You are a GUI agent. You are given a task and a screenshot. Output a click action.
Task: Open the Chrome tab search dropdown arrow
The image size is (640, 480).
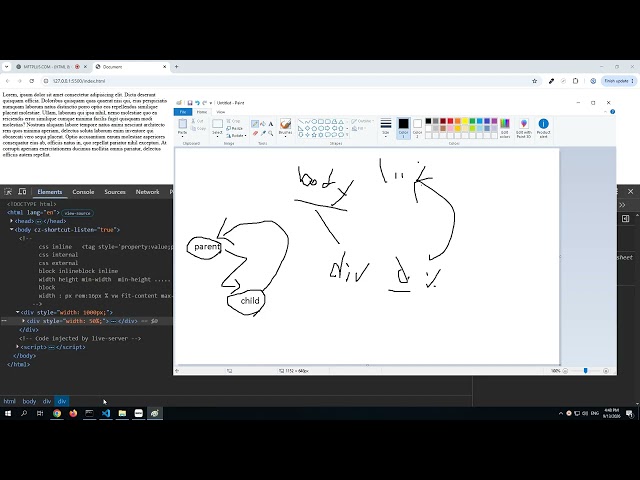click(x=7, y=67)
